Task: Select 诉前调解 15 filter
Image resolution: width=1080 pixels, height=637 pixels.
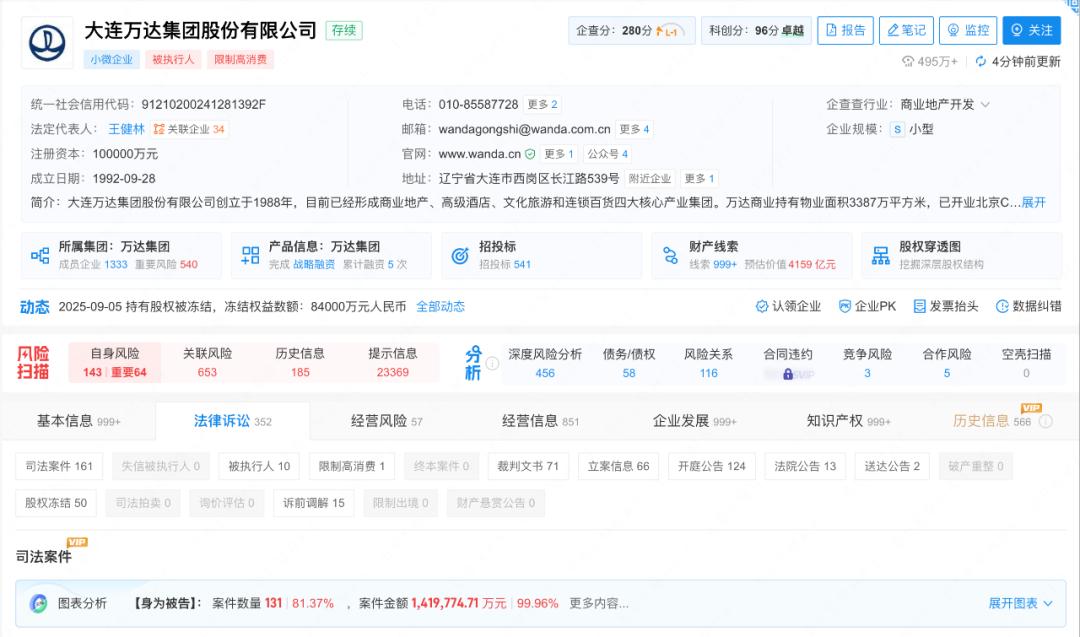Action: click(x=313, y=503)
